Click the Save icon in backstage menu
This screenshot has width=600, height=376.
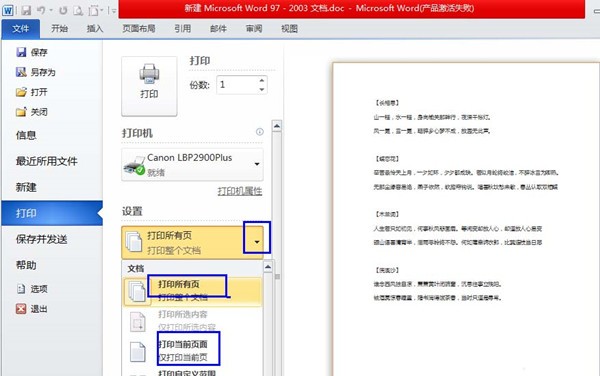tap(21, 52)
